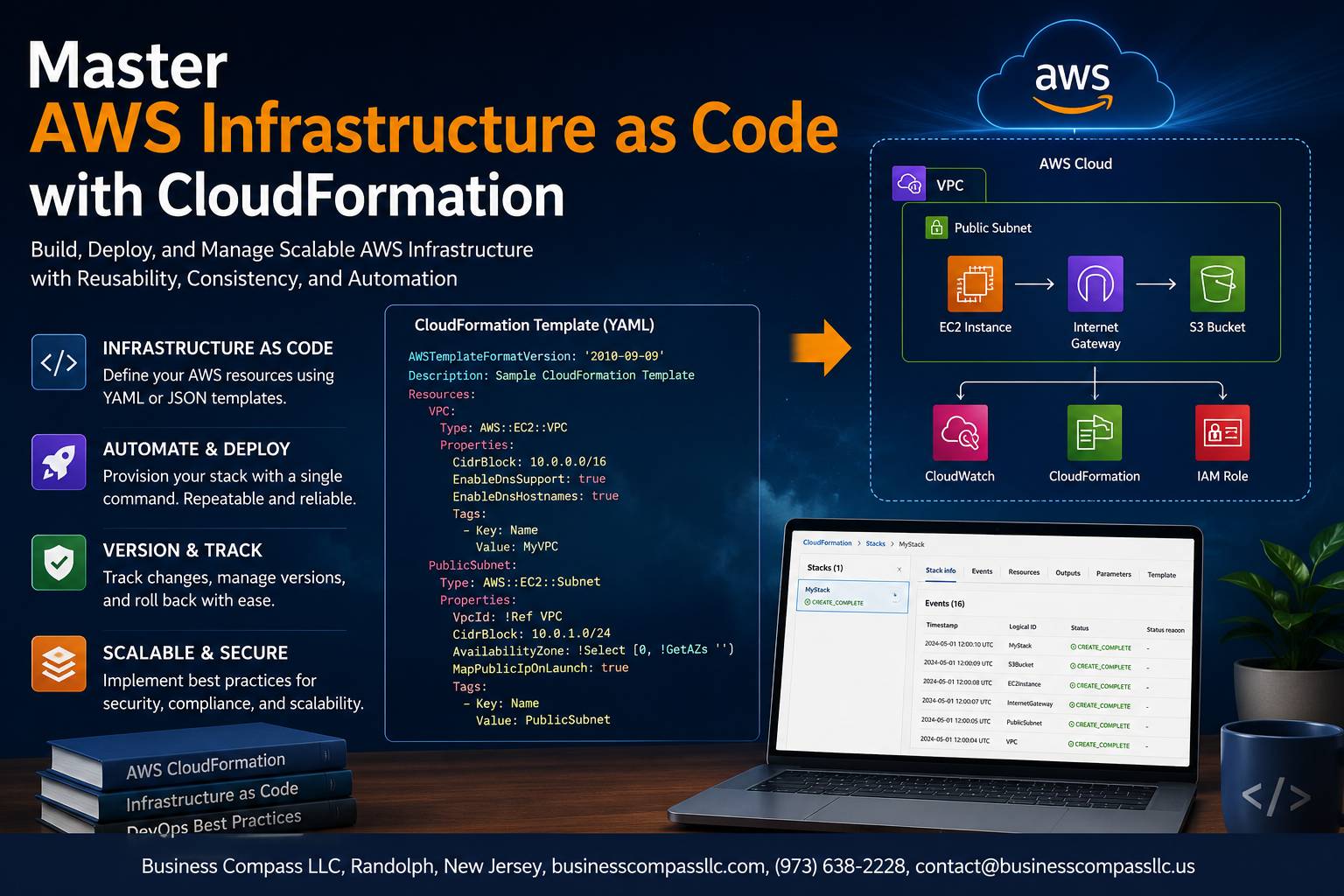The height and width of the screenshot is (896, 1344).
Task: Click the VERSION & TRACK heading
Action: (x=183, y=550)
